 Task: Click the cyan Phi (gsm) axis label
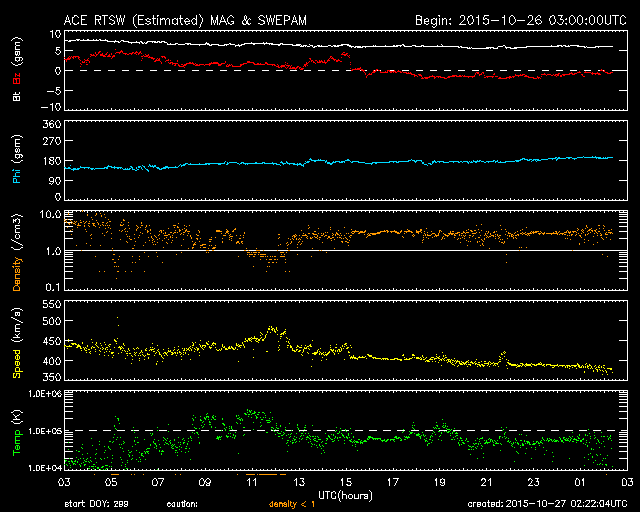click(x=17, y=159)
